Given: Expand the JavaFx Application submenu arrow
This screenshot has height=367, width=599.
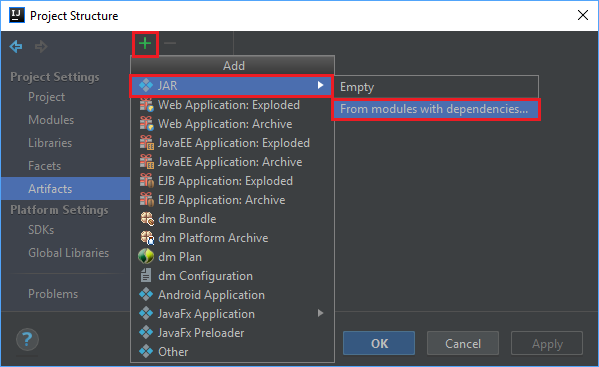Looking at the screenshot, I should click(321, 314).
